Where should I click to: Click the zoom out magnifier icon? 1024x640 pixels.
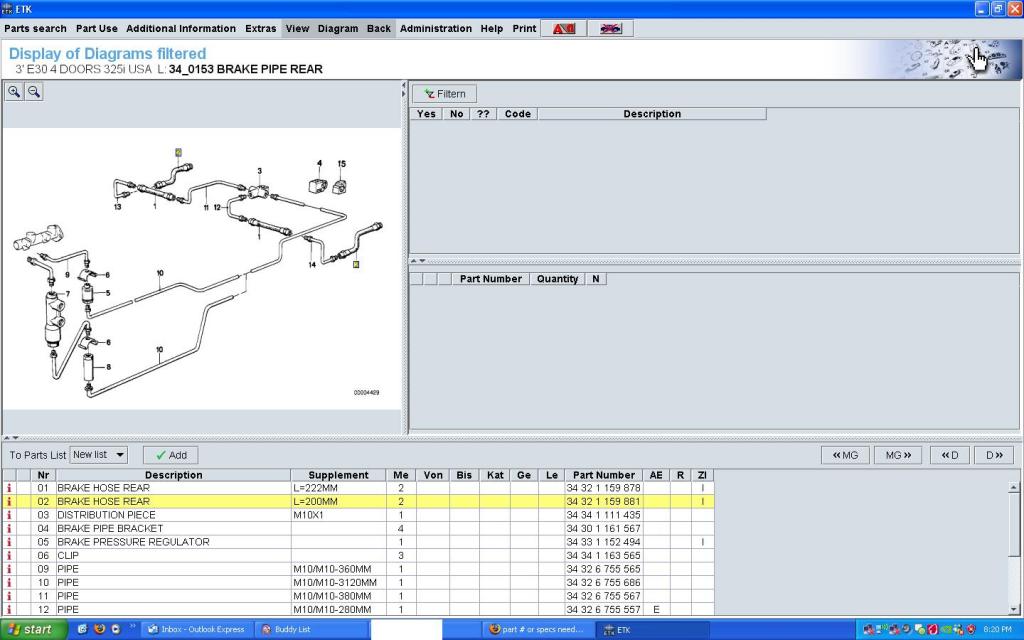pos(33,92)
